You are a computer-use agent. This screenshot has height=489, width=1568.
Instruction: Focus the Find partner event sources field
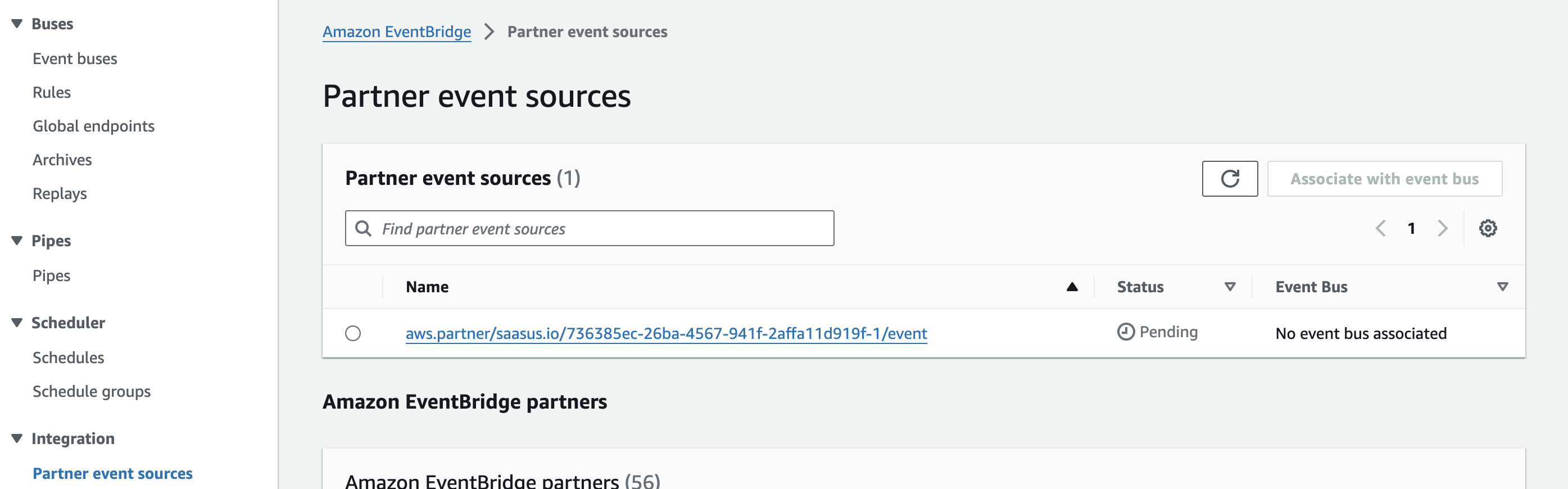tap(589, 228)
